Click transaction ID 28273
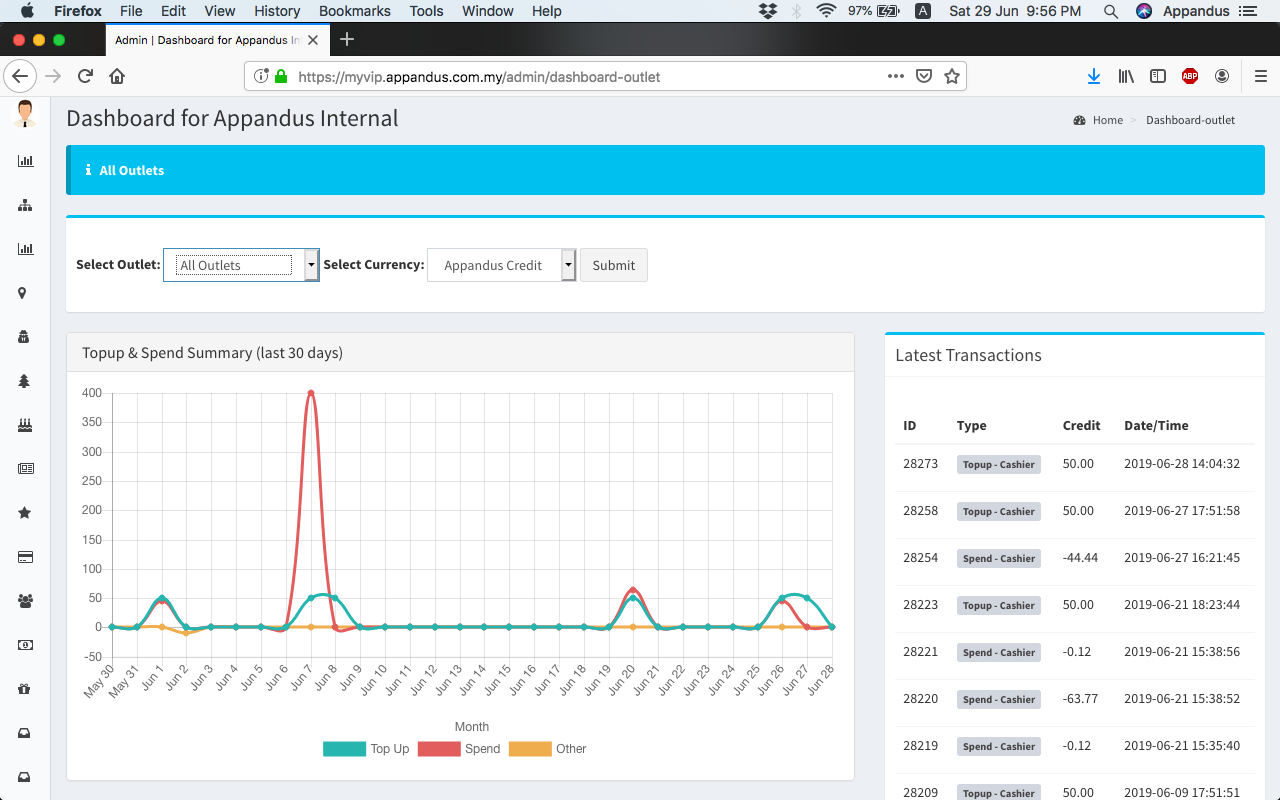Screen dimensions: 1280x800 pos(920,464)
